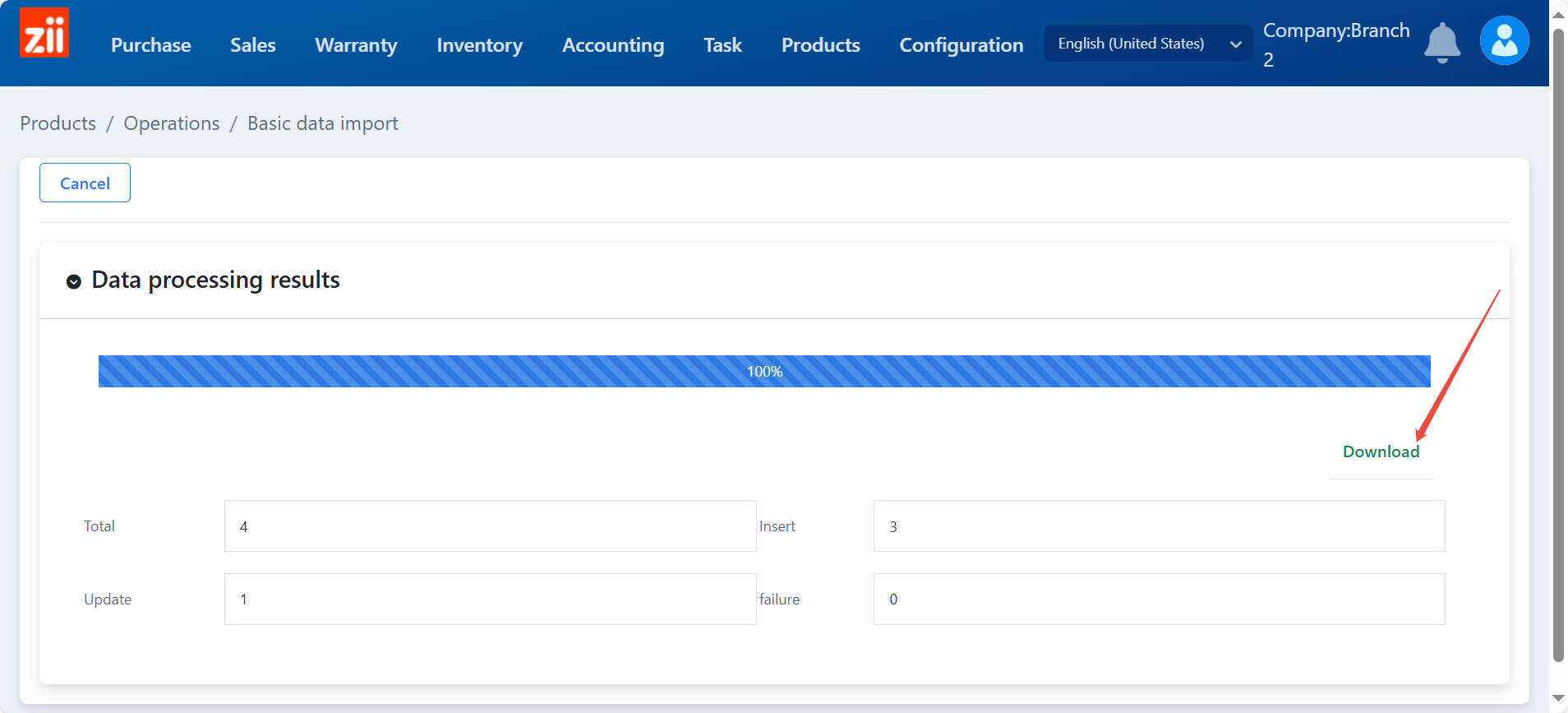Go to Operations in the breadcrumb
1568x713 pixels.
click(x=171, y=123)
